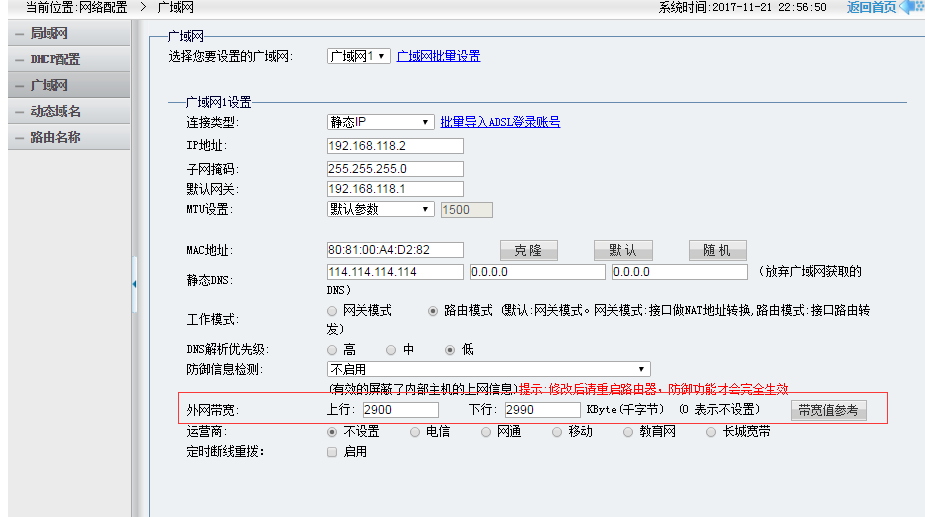Click the 默认网关 field 192.168.118.1
The width and height of the screenshot is (925, 517).
click(x=395, y=189)
